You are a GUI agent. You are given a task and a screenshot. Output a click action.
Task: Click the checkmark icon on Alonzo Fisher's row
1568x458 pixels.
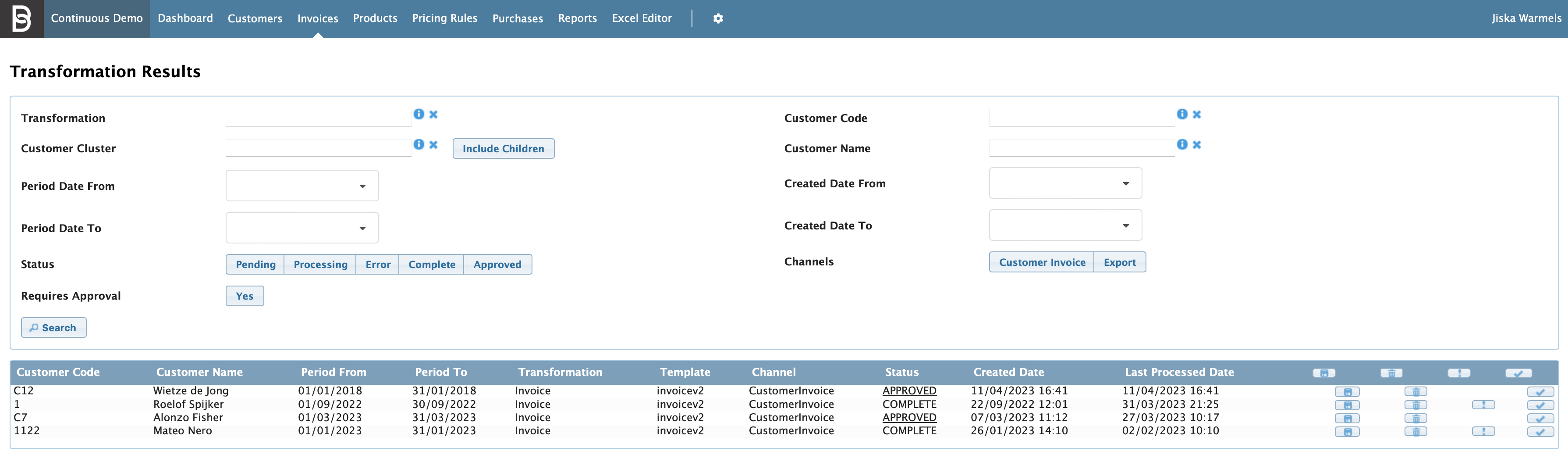pos(1541,419)
